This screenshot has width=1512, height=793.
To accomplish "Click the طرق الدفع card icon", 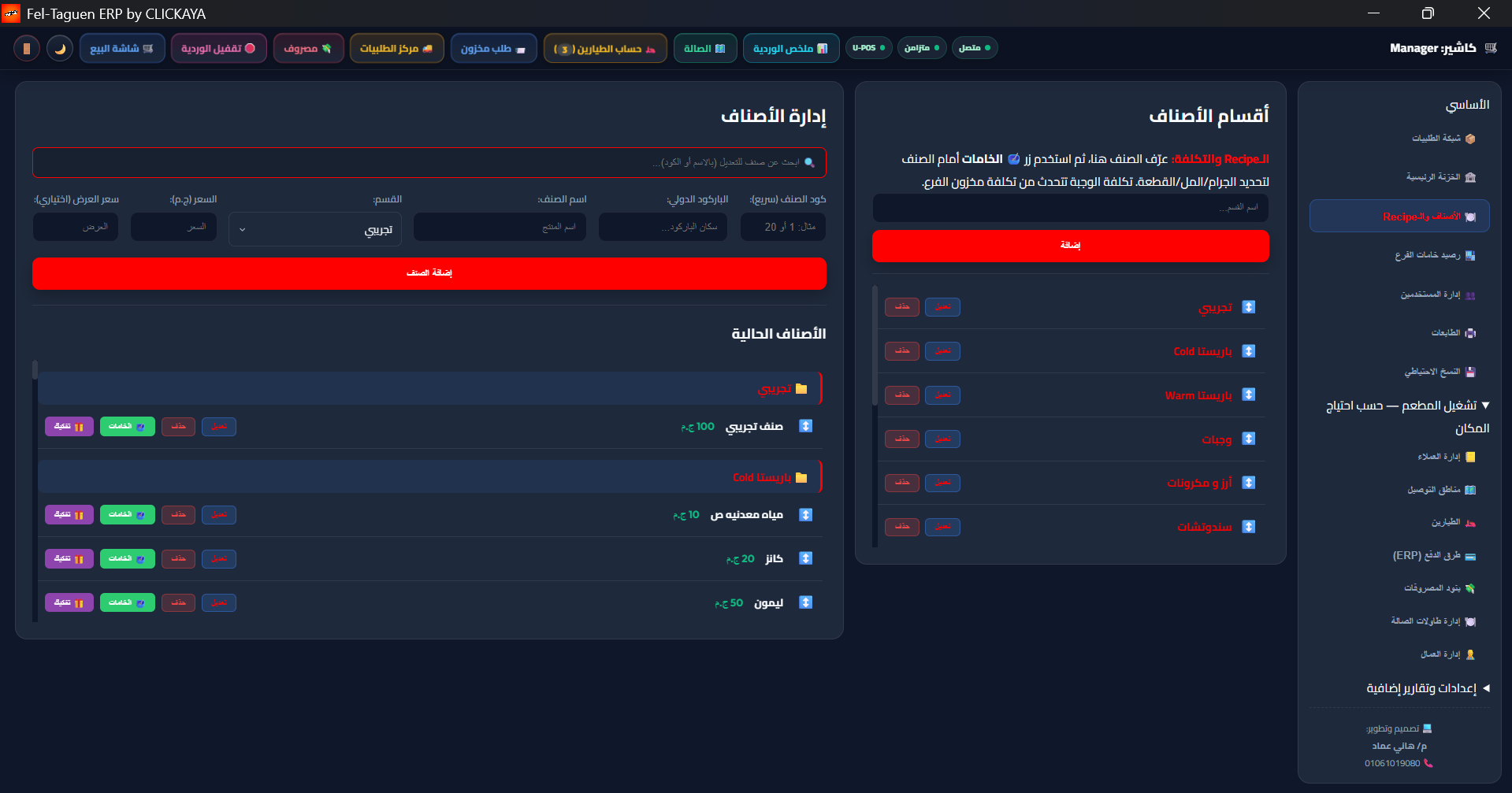I will 1470,556.
